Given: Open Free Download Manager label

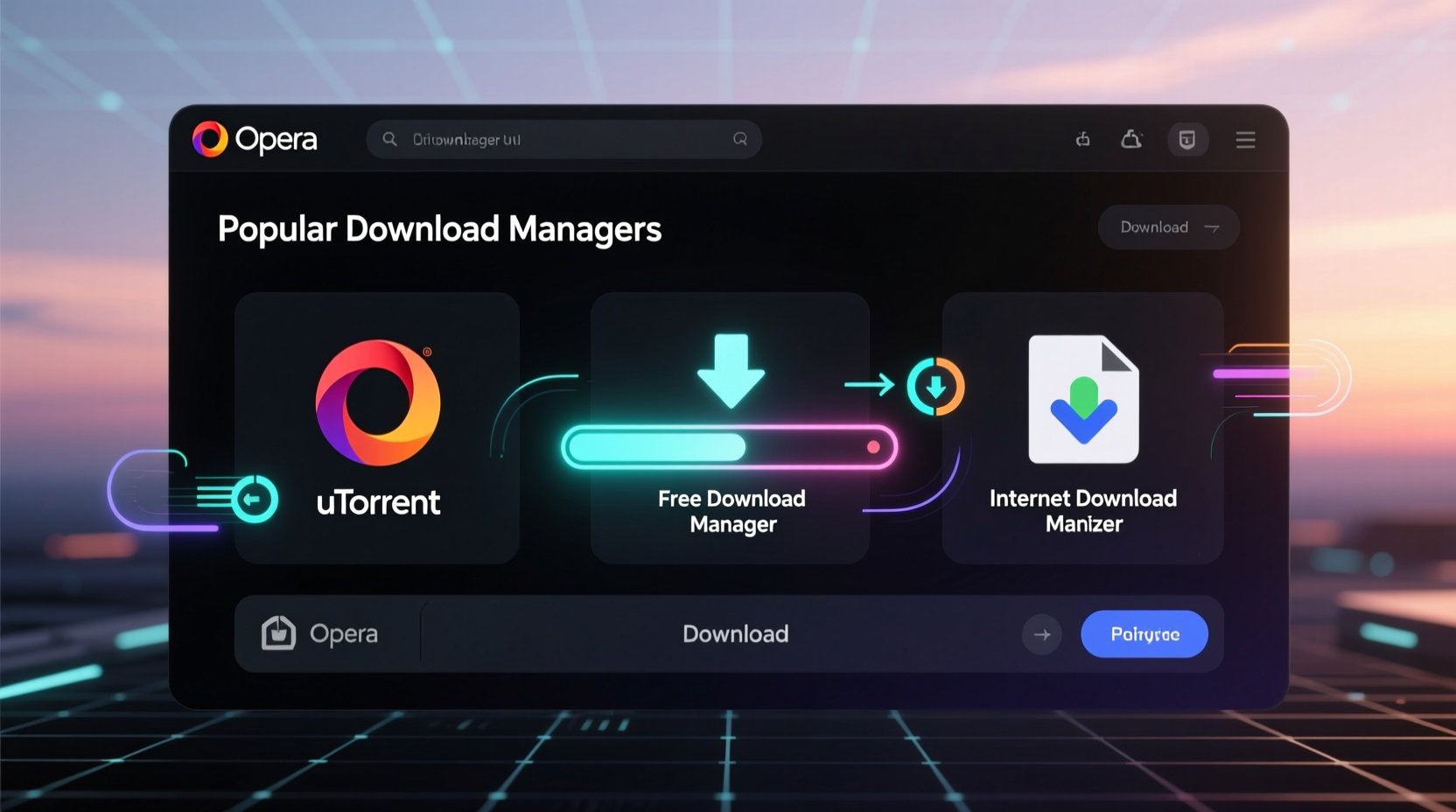Looking at the screenshot, I should 732,511.
